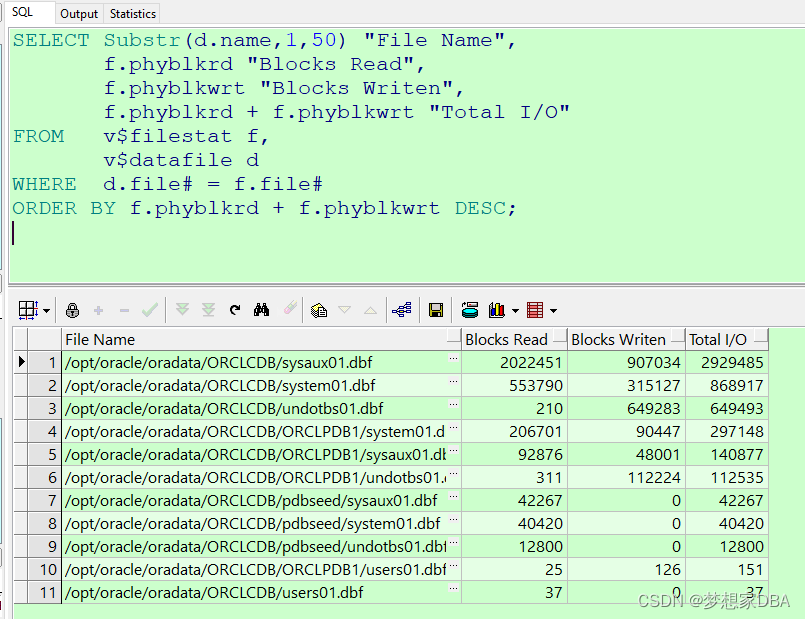Open the grid selection mode dropdown arrow

47,311
